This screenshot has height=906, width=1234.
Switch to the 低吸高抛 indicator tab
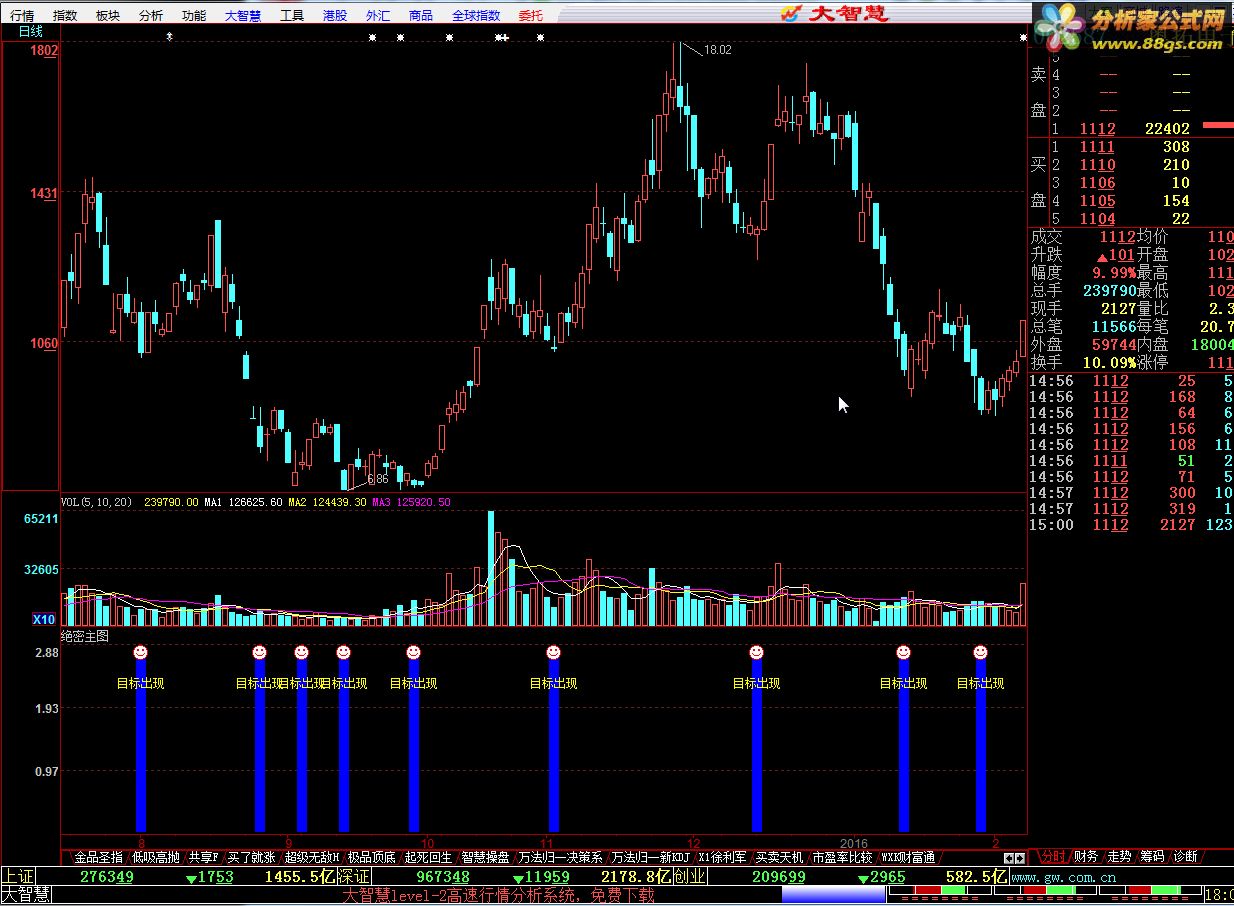click(156, 858)
